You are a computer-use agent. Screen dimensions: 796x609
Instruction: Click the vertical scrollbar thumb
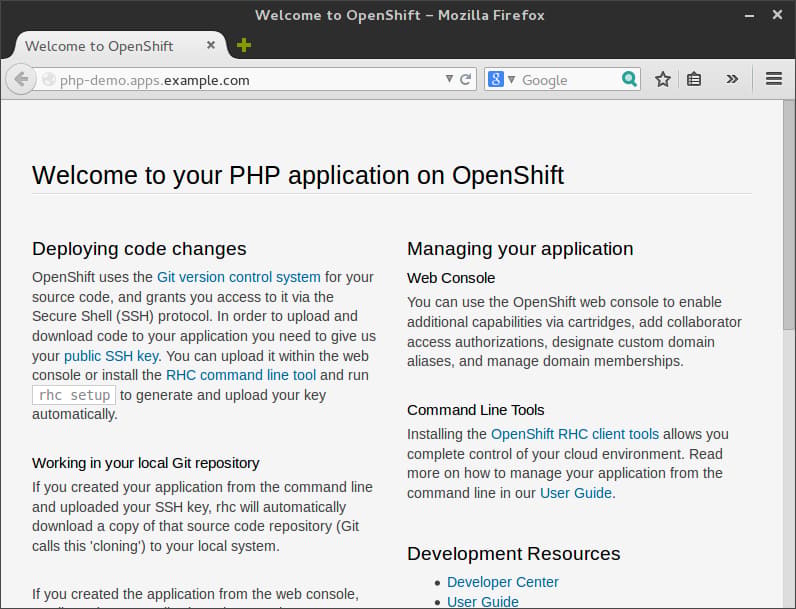click(x=788, y=216)
